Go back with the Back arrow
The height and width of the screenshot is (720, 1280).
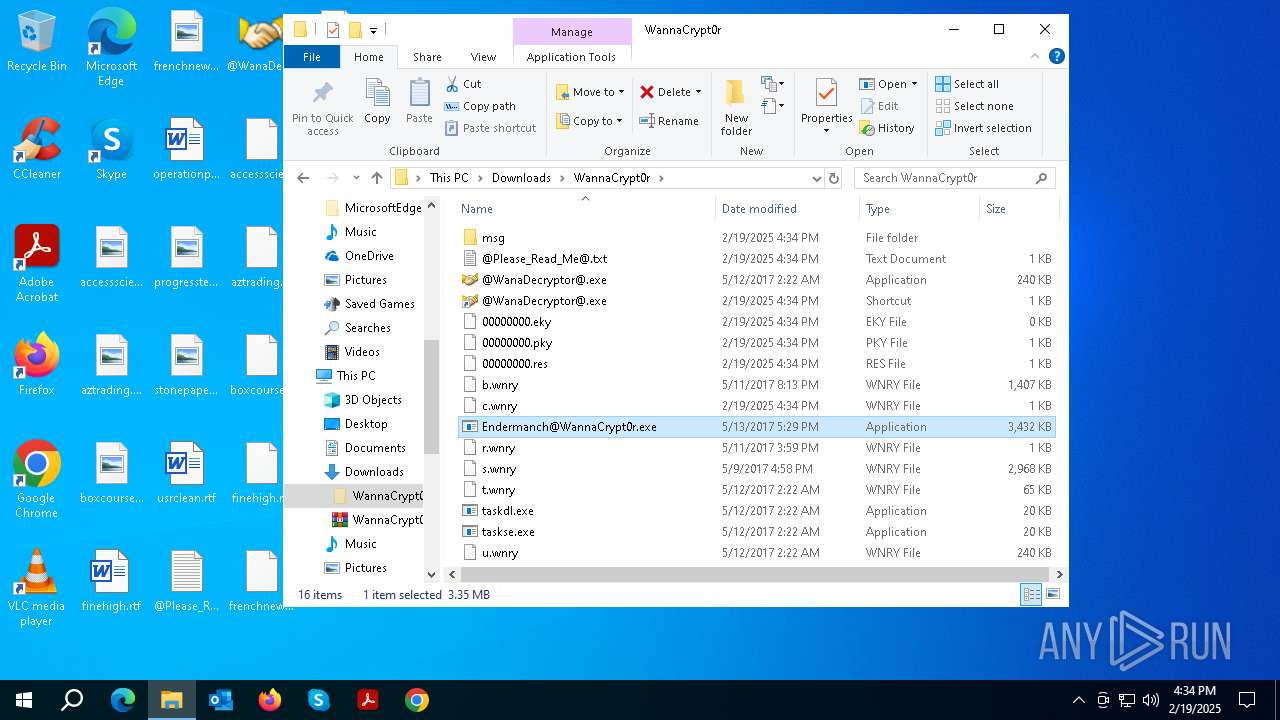303,178
